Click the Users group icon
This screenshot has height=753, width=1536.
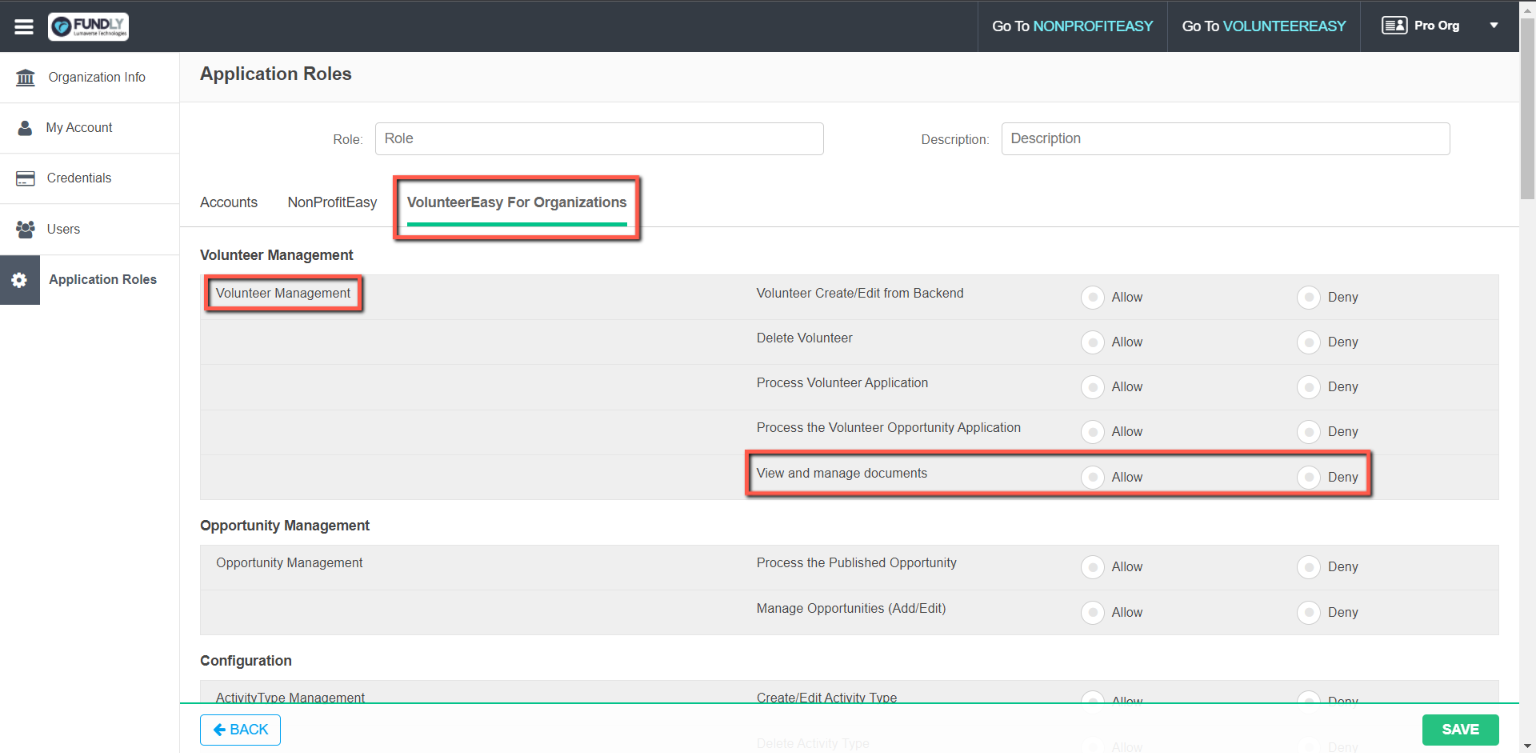click(x=26, y=229)
